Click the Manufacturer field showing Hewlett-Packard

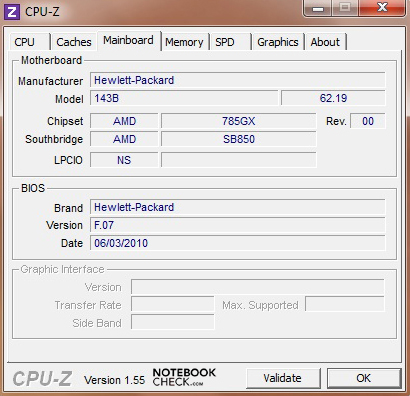tap(238, 80)
